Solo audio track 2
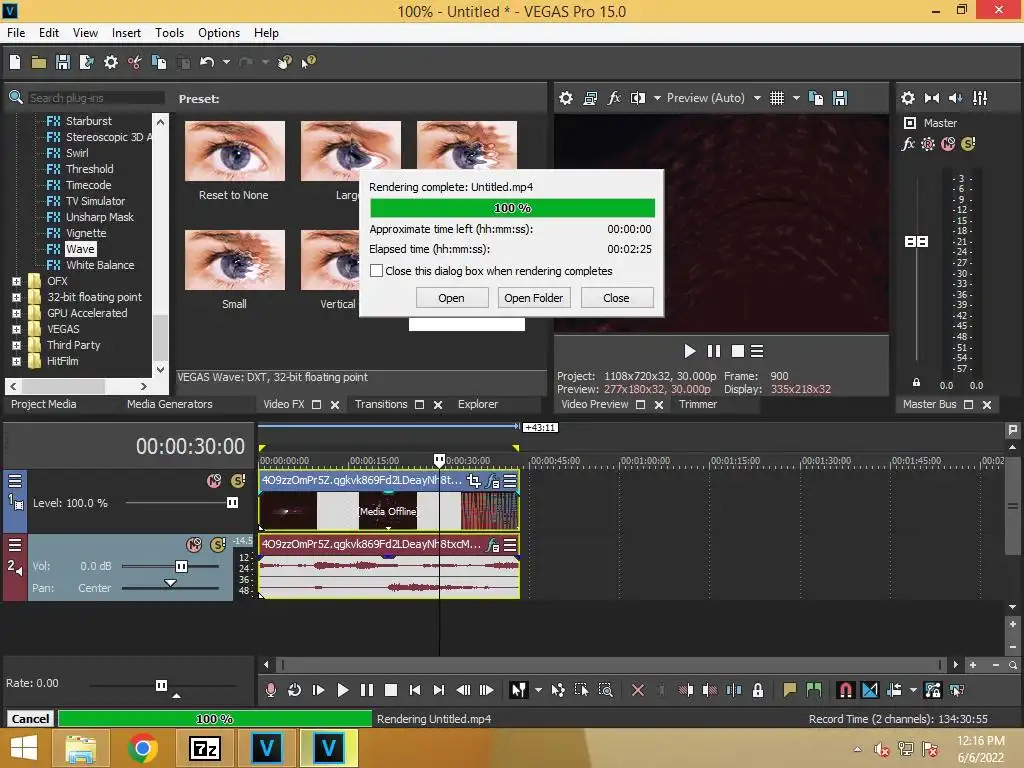1024x768 pixels. click(x=218, y=545)
